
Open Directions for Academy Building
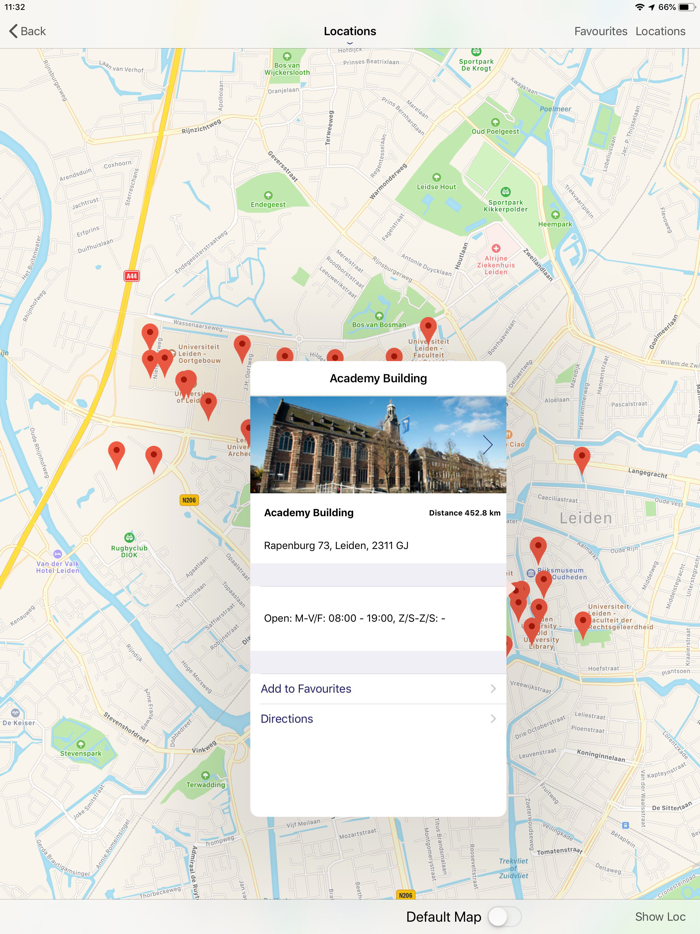378,719
